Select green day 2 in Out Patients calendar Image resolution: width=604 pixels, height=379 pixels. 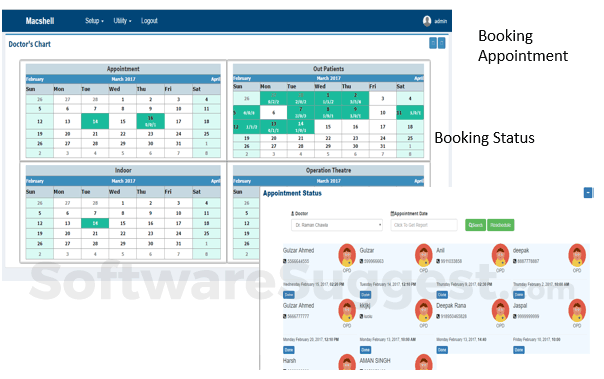(355, 99)
